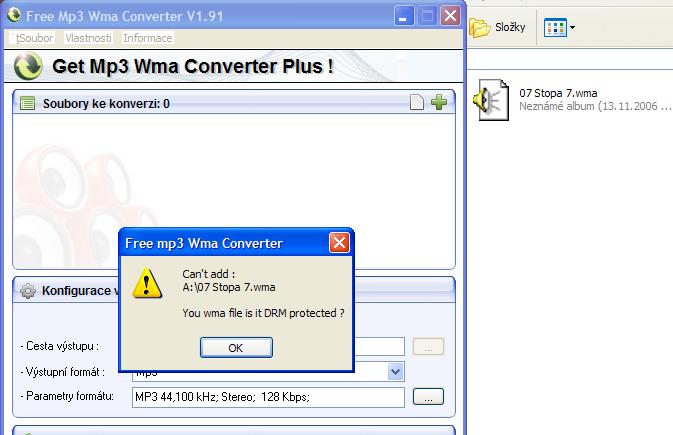Screen dimensions: 673x435
Task: Select the 07 Stopa 7.wma audio file icon
Action: point(492,100)
